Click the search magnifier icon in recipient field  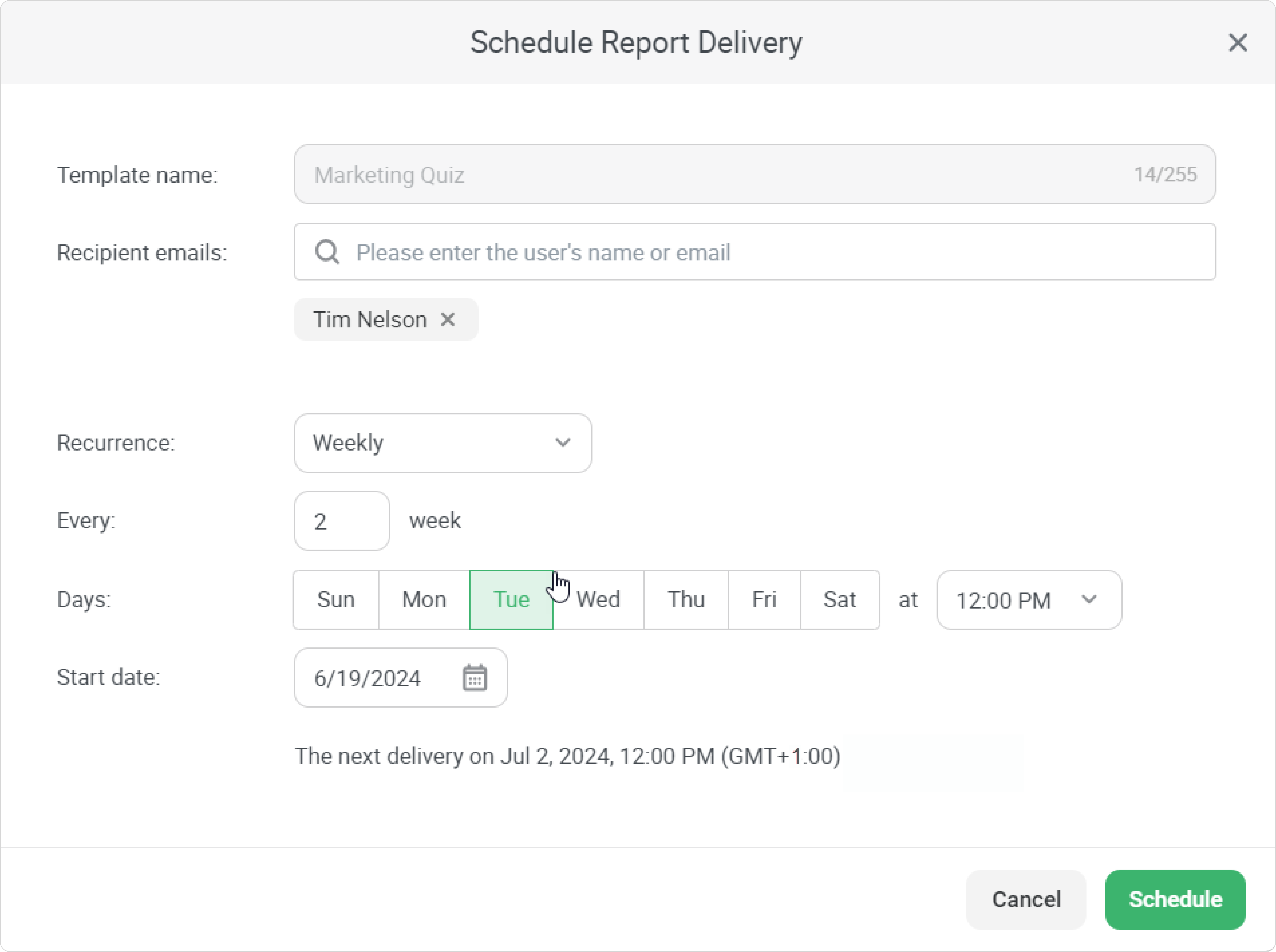327,252
